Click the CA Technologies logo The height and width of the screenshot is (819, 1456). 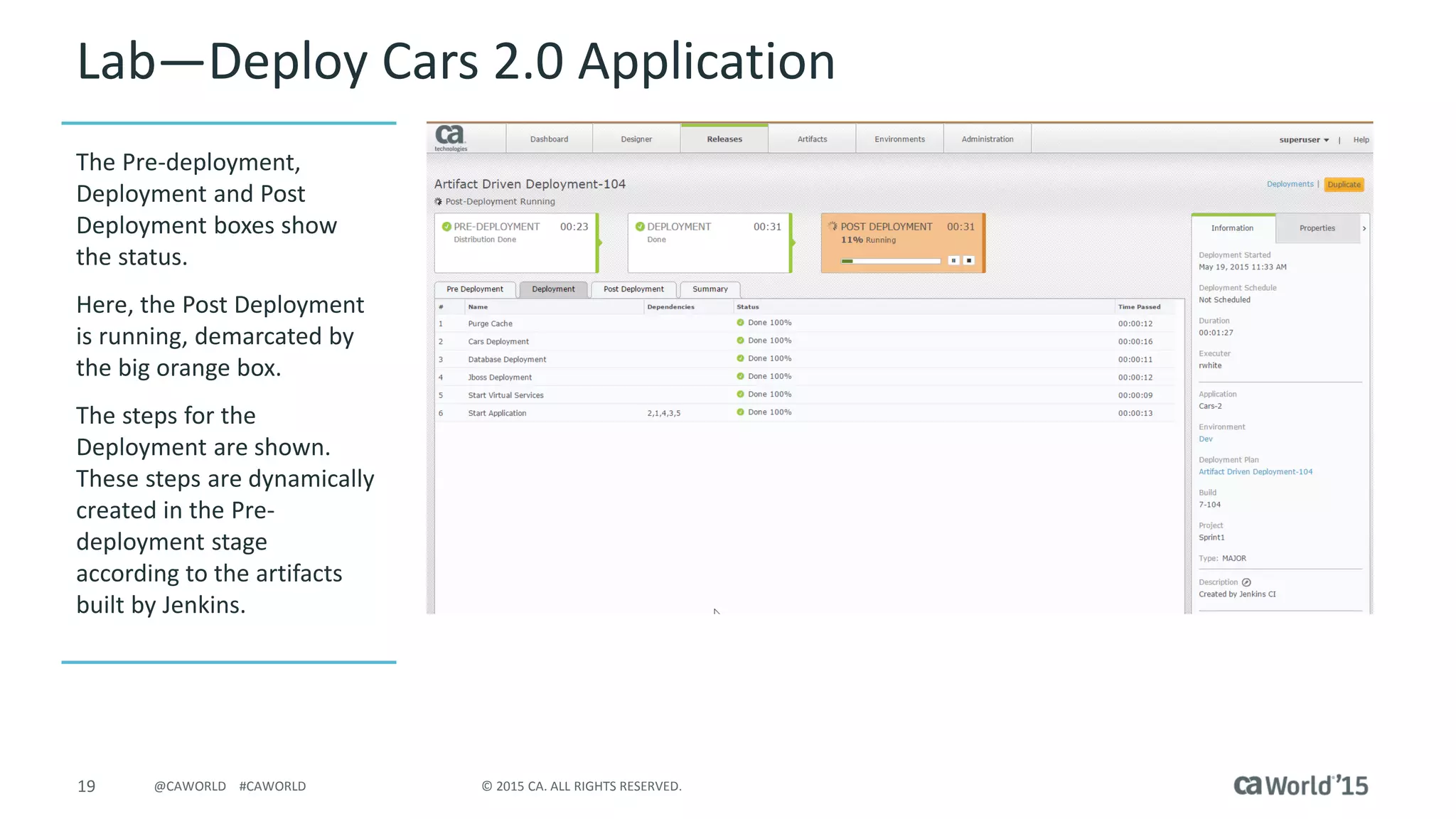(x=451, y=138)
